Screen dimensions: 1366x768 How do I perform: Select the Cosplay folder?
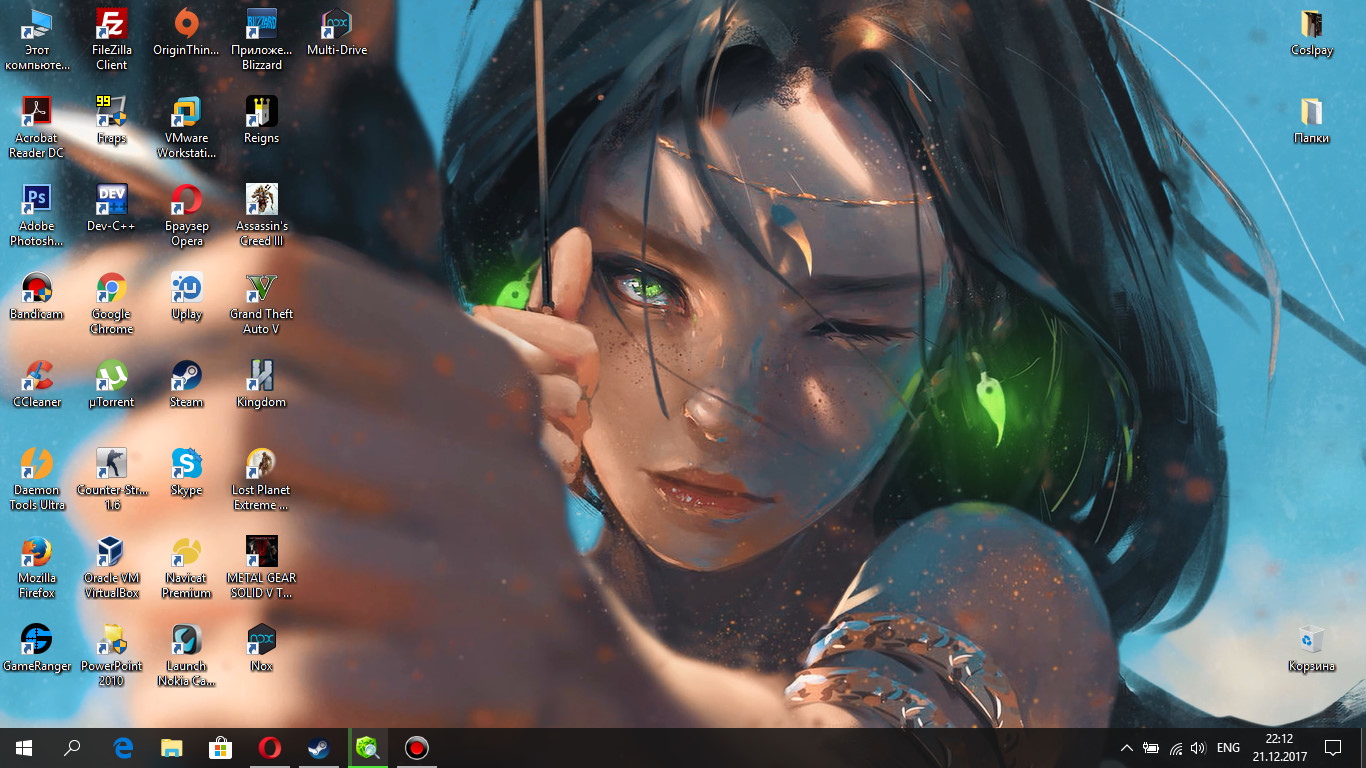pyautogui.click(x=1312, y=33)
